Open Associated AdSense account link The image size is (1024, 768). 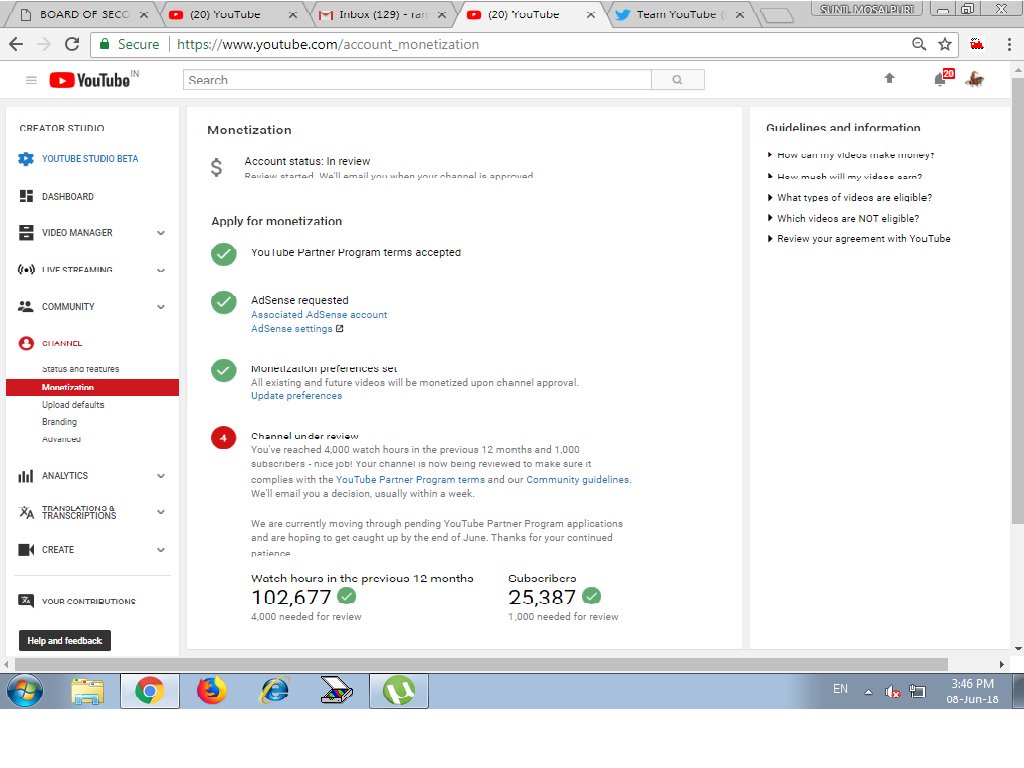[319, 314]
